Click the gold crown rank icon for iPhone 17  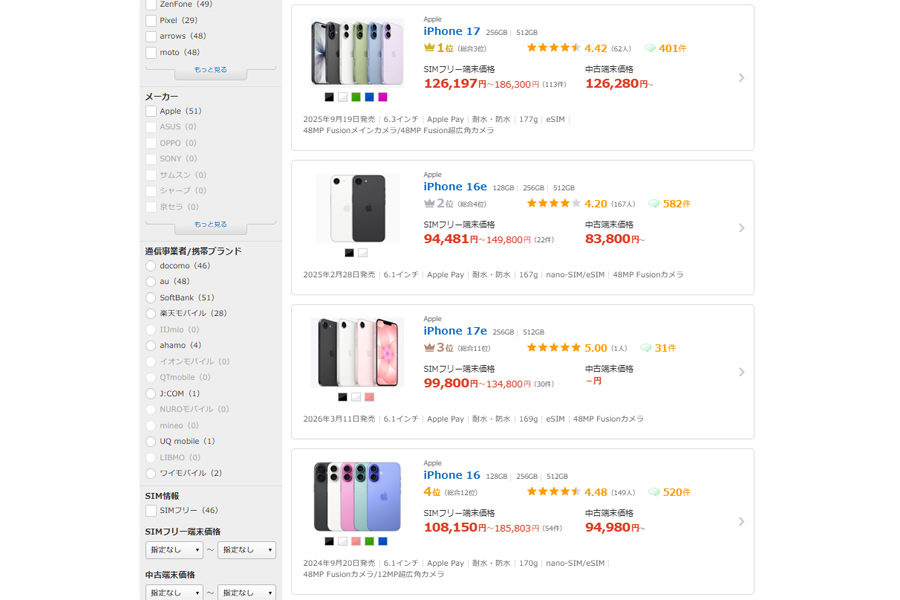tap(429, 48)
